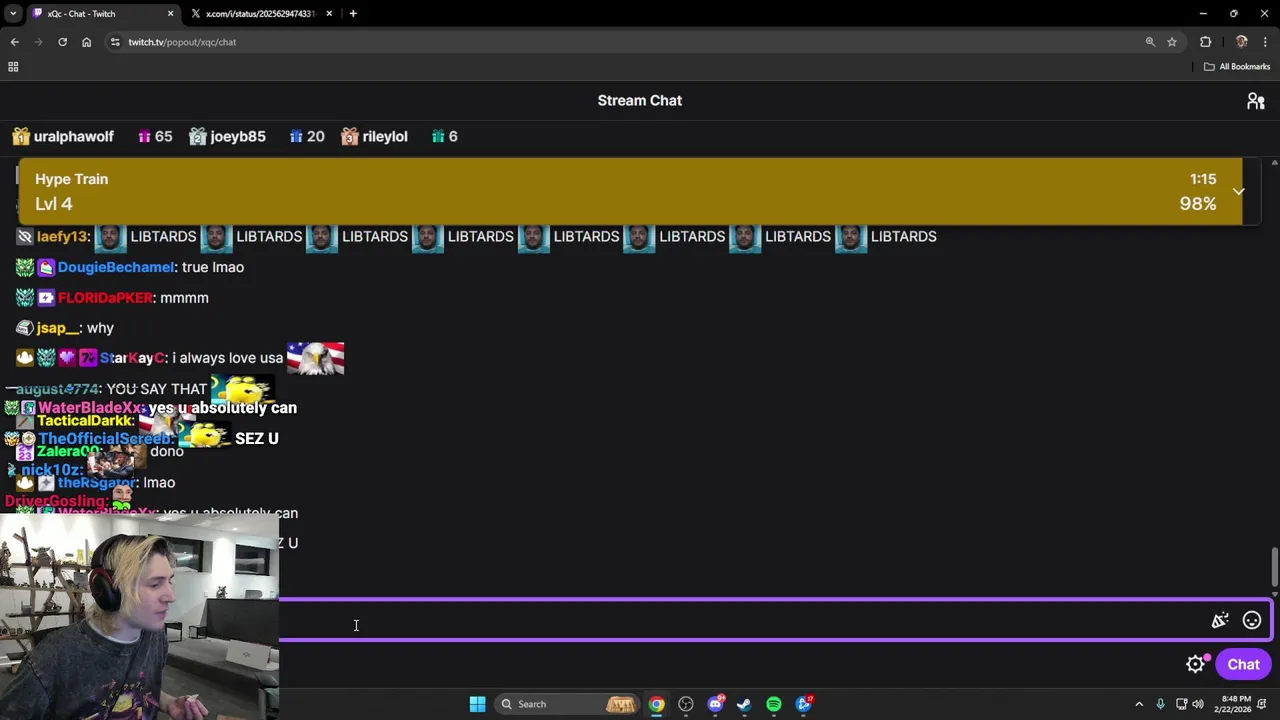Viewport: 1280px width, 720px height.
Task: Go to the browser home page
Action: [87, 42]
